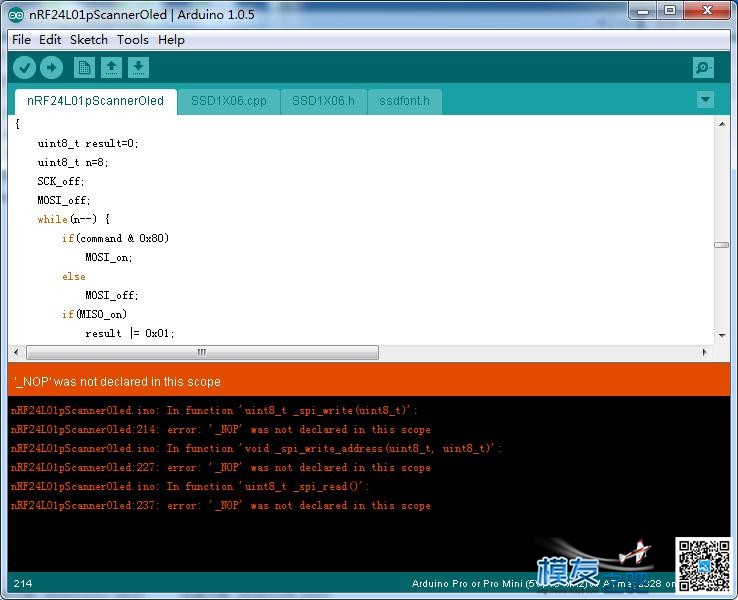Close the Arduino window
The width and height of the screenshot is (738, 600).
(707, 11)
